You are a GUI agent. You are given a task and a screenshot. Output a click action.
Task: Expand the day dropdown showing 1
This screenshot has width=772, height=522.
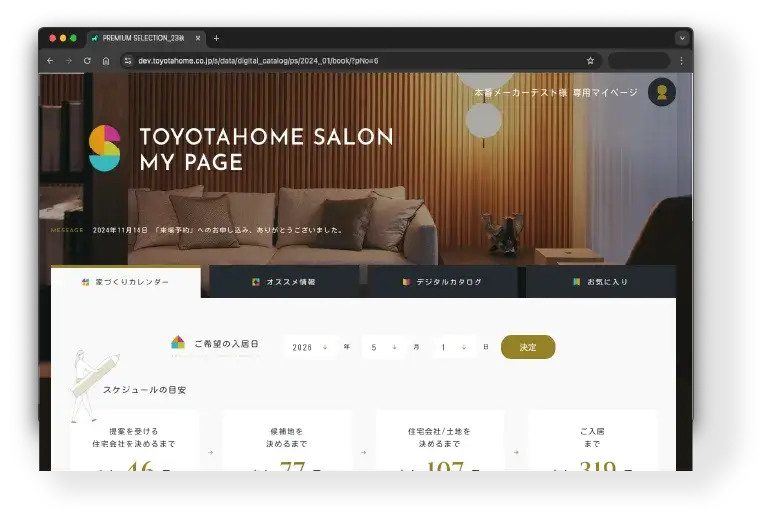click(x=453, y=347)
